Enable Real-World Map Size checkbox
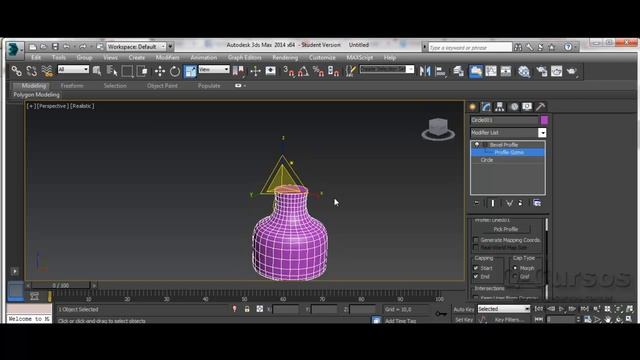This screenshot has width=640, height=360. tap(476, 247)
